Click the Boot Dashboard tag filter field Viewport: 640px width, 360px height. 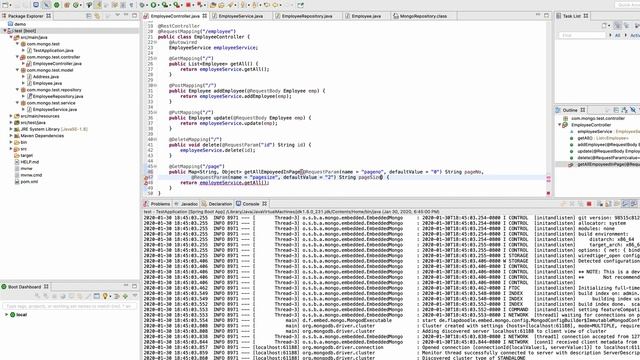pyautogui.click(x=70, y=306)
